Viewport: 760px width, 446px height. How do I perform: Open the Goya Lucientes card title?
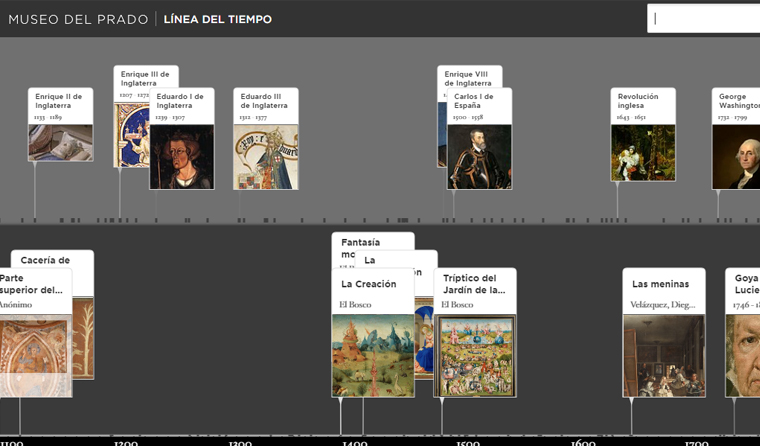pyautogui.click(x=747, y=284)
